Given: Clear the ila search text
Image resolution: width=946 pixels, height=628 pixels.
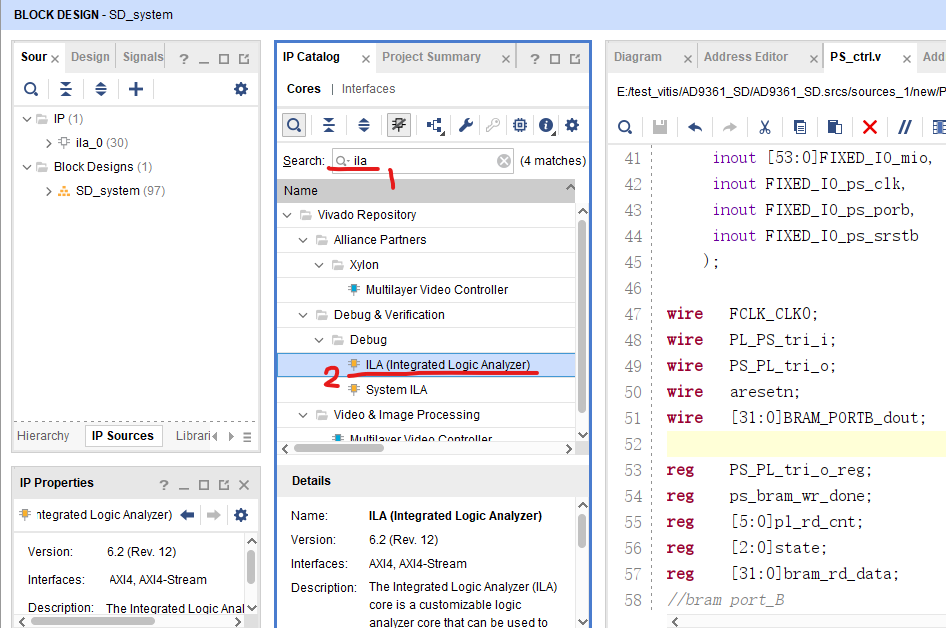Looking at the screenshot, I should 504,161.
